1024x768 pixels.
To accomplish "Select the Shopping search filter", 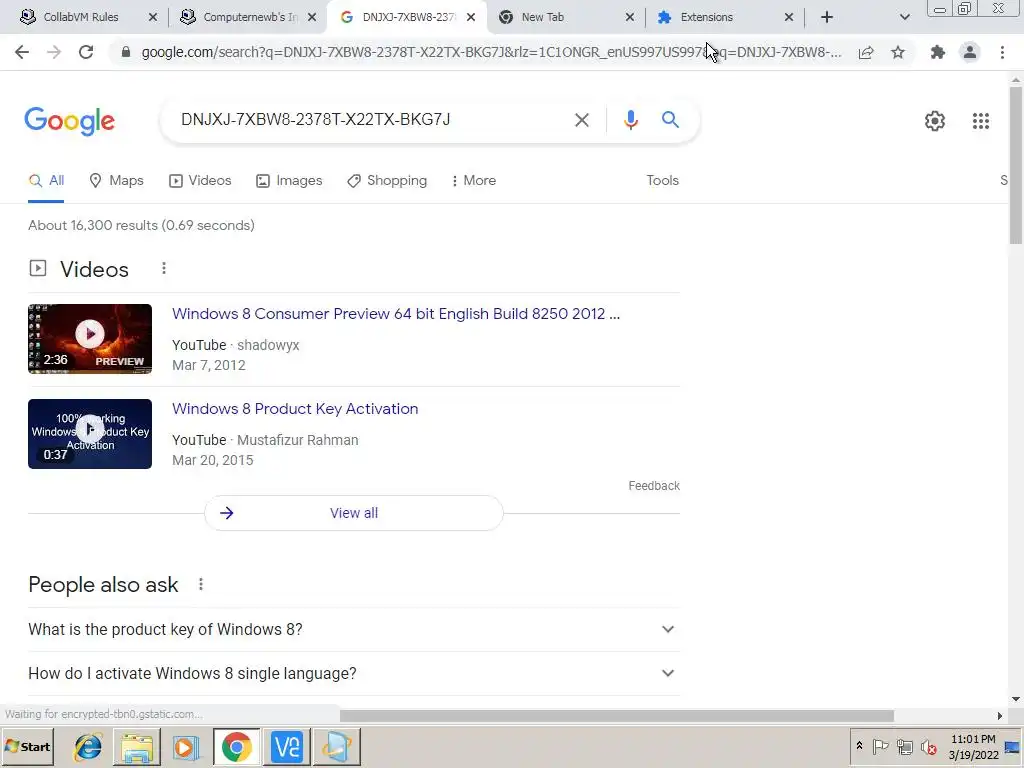I will 387,180.
